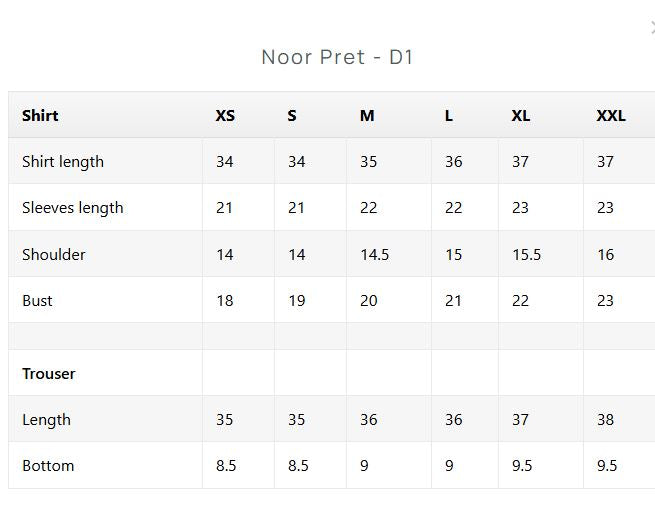Select the XS column header
This screenshot has height=522, width=655.
click(225, 116)
